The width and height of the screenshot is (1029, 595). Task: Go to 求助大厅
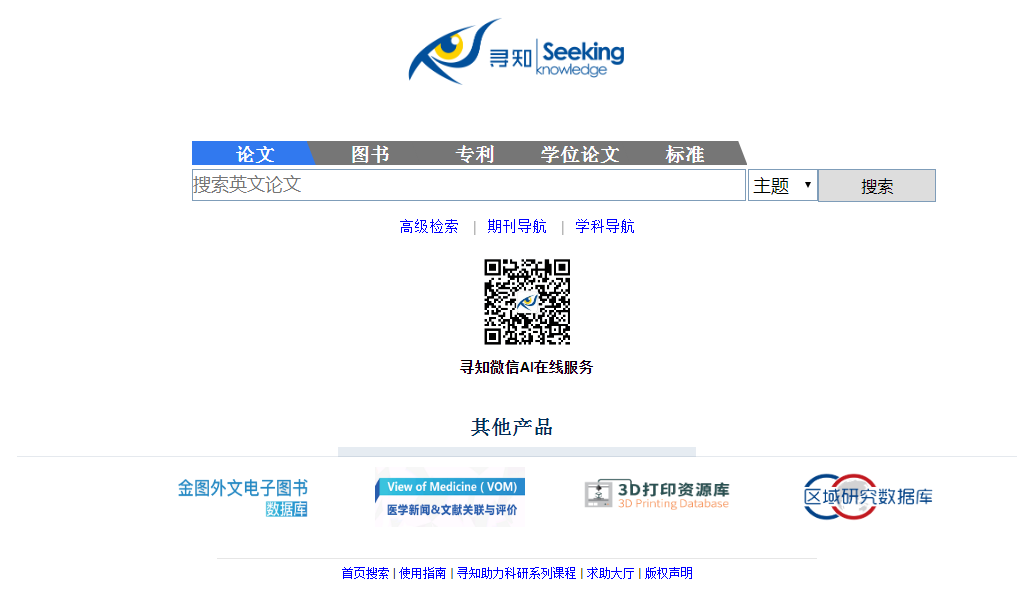[610, 573]
